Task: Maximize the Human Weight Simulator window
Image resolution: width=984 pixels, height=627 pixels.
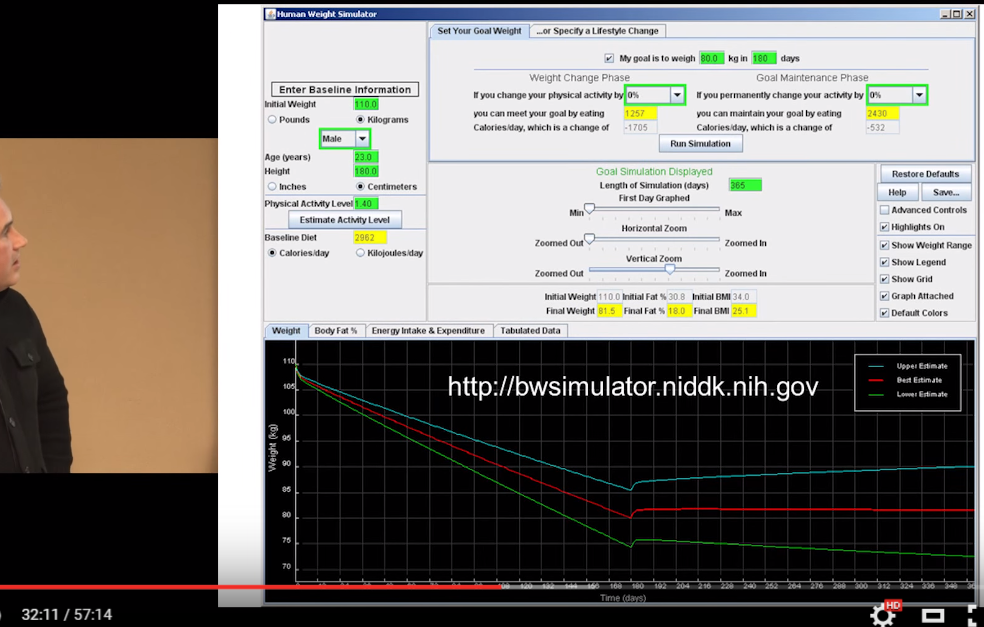Action: point(956,14)
